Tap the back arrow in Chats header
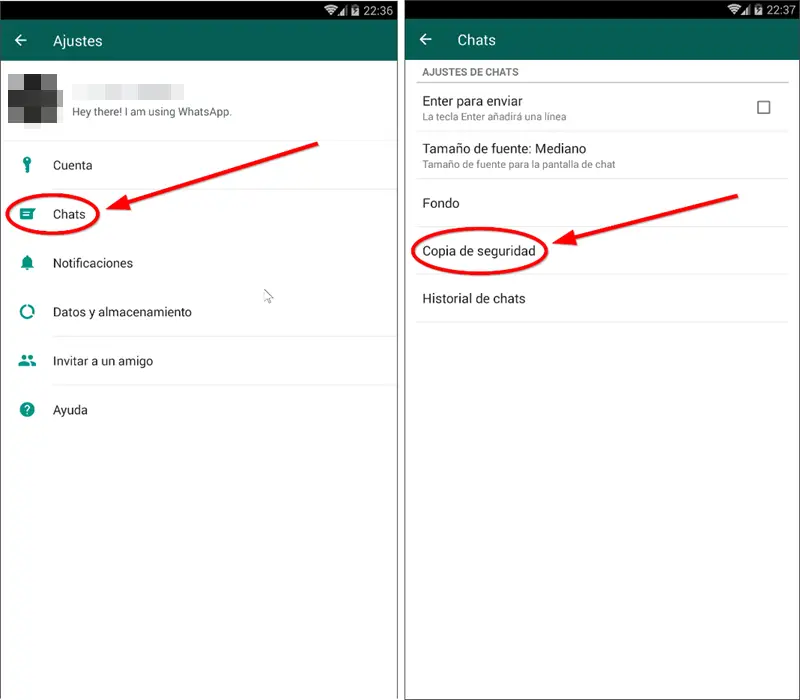The image size is (800, 700). click(x=426, y=39)
